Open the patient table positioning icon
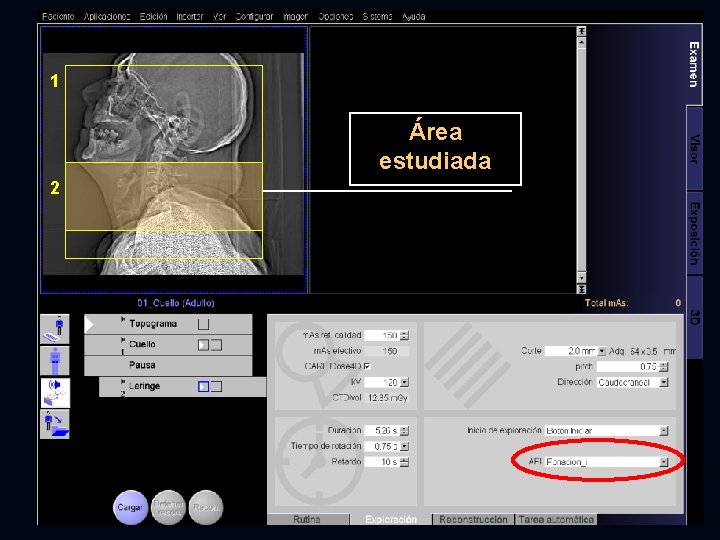Screen dimensions: 720x540 tap(55, 329)
